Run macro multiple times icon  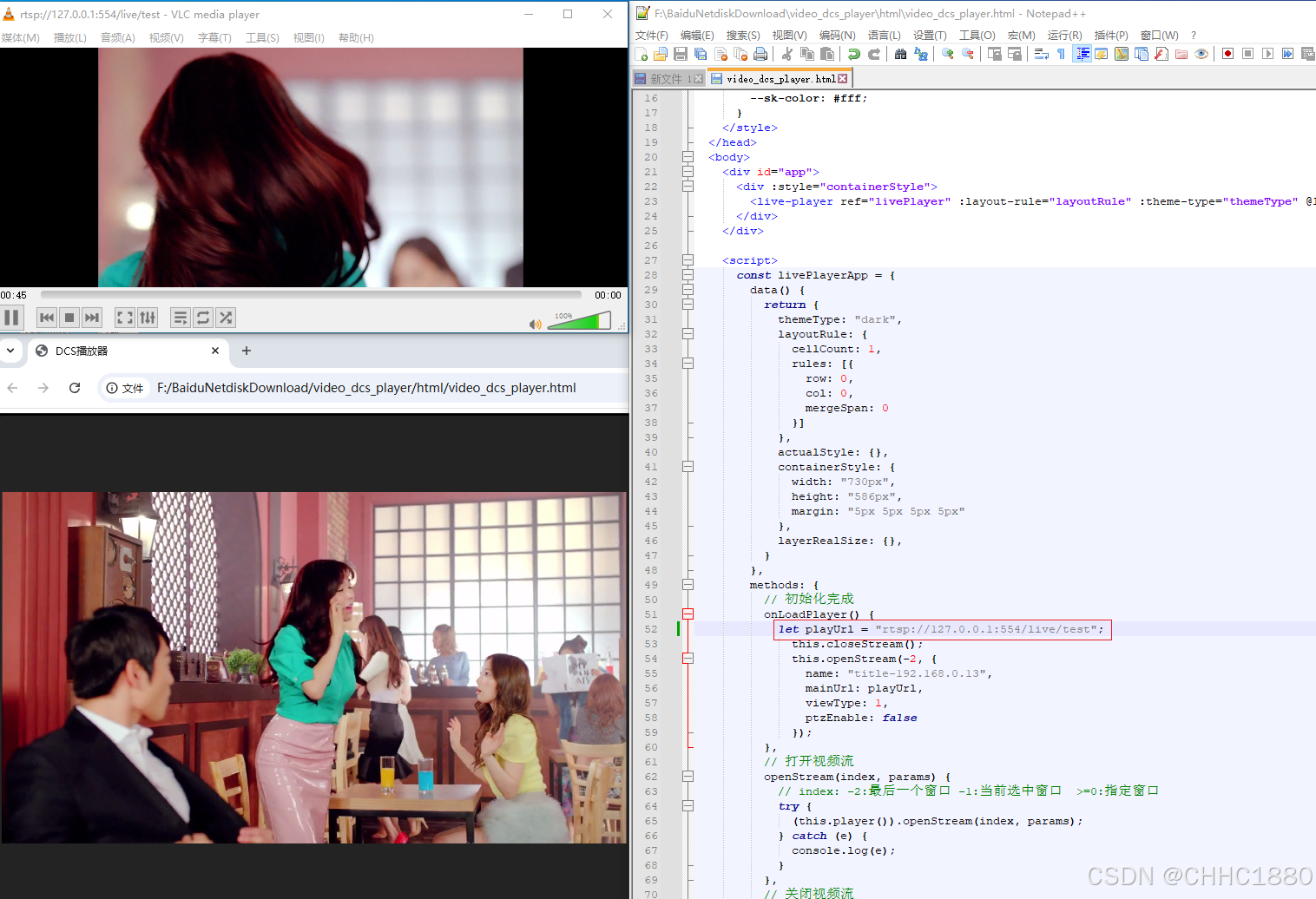[x=1288, y=54]
